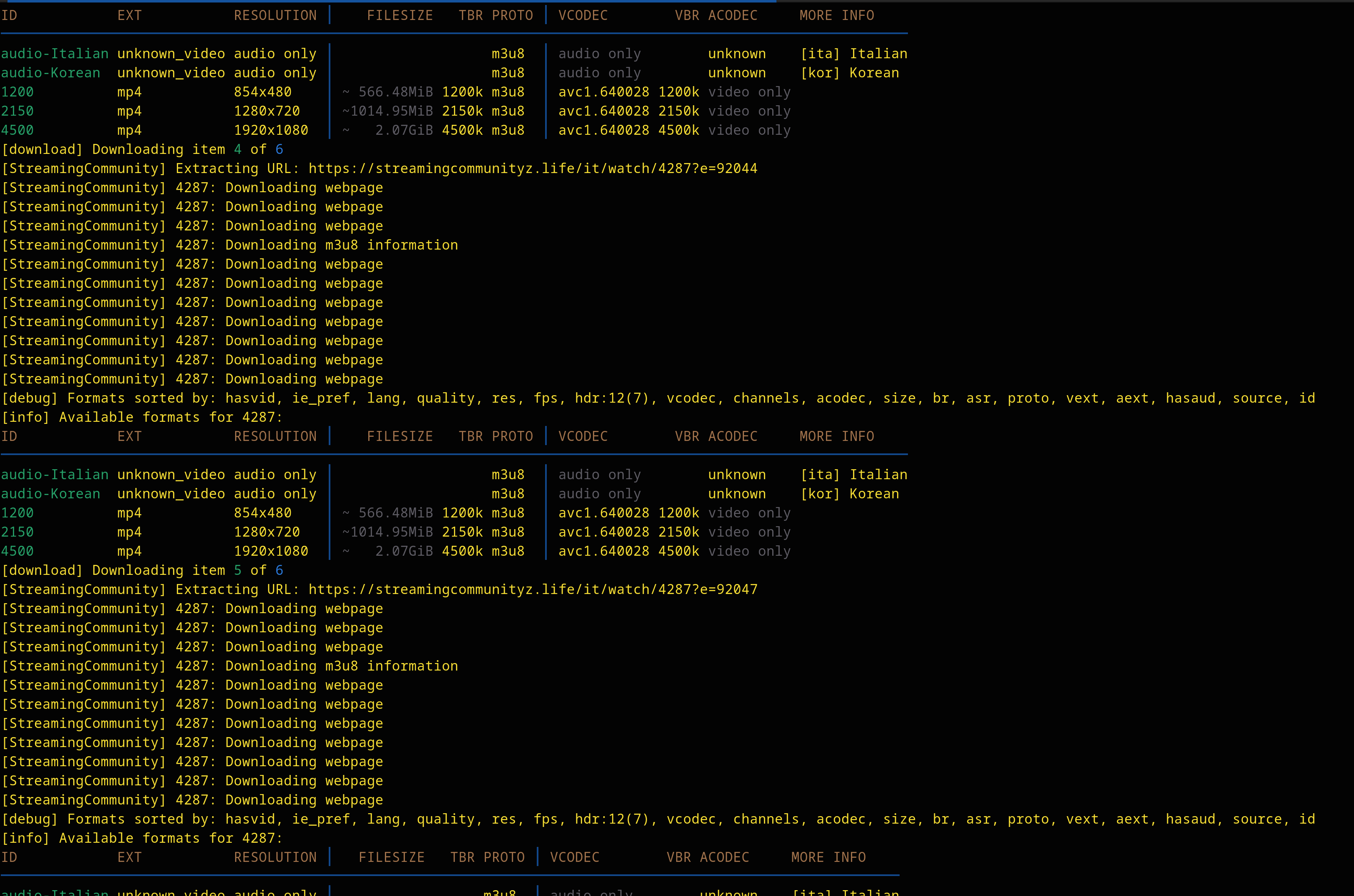
Task: Select the 1920x1080 resolution in the topmost table
Action: 271,130
